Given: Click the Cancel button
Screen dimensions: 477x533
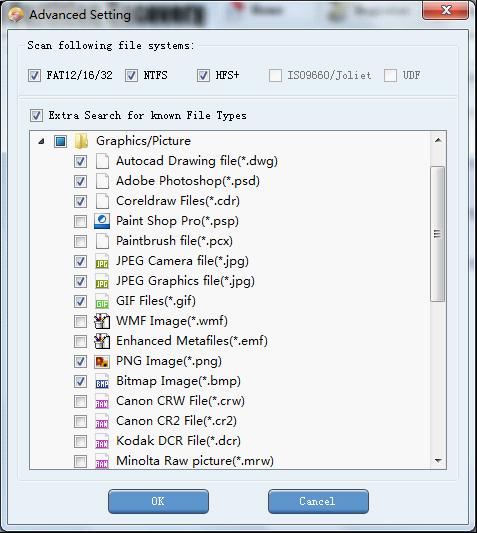Looking at the screenshot, I should [x=318, y=501].
